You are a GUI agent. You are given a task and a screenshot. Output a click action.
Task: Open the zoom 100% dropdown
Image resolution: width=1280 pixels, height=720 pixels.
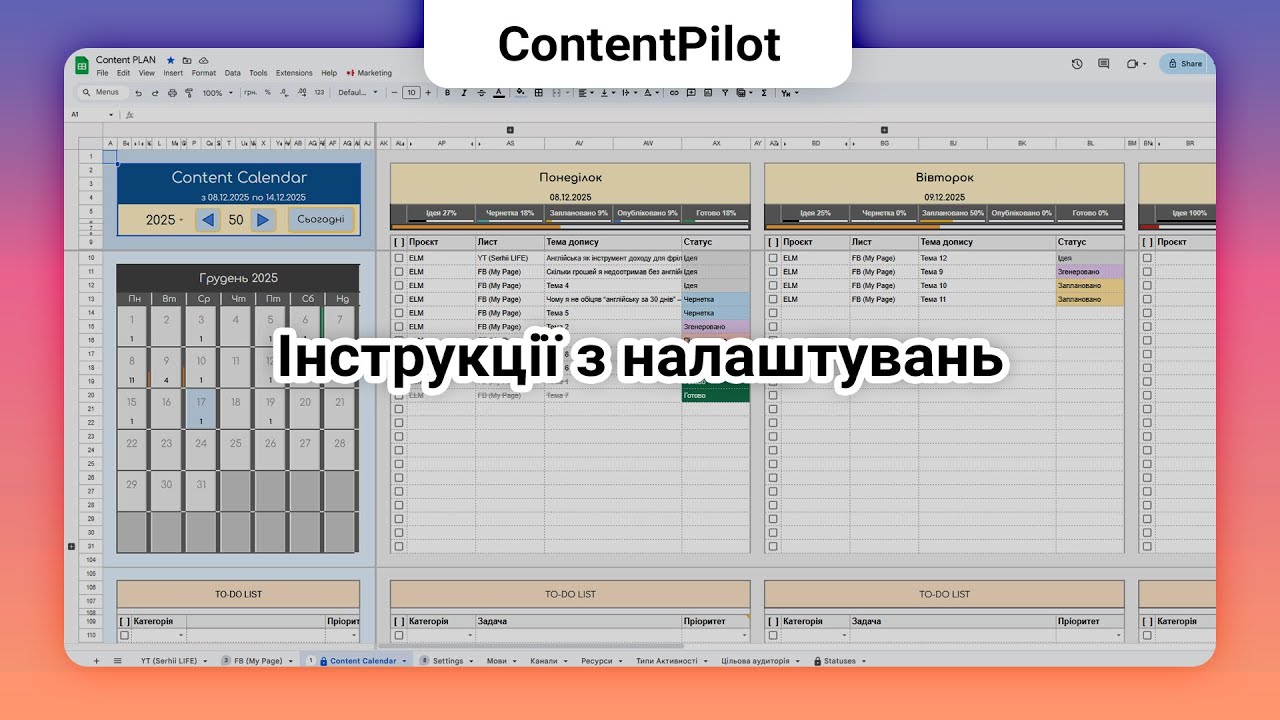[x=218, y=92]
